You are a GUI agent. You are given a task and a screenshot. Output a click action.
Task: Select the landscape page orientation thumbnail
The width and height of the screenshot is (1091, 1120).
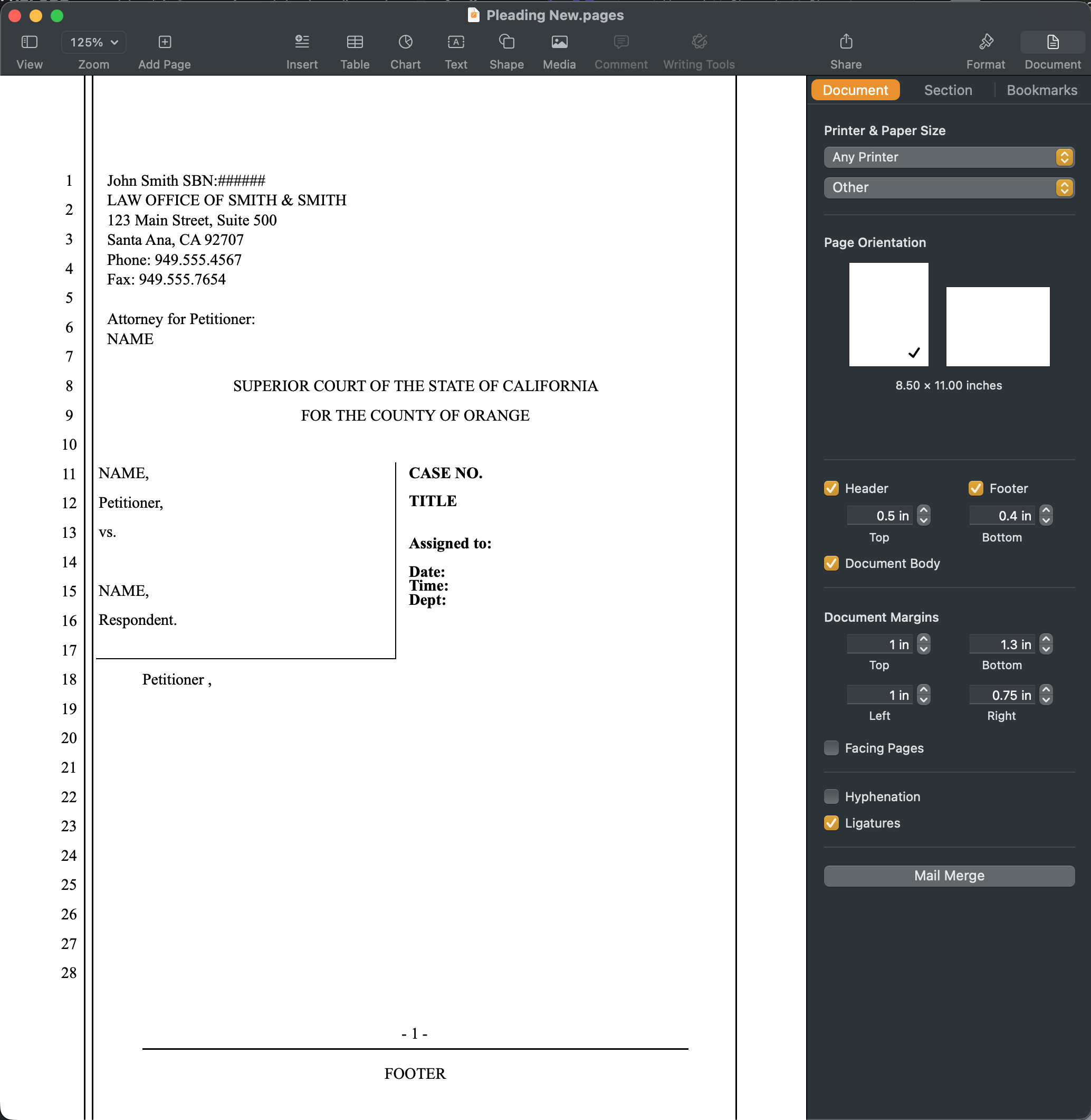coord(997,327)
